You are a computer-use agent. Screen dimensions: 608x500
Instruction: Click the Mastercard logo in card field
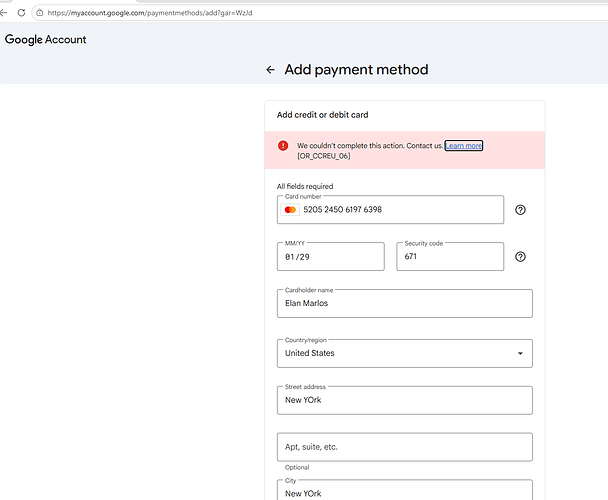[290, 210]
